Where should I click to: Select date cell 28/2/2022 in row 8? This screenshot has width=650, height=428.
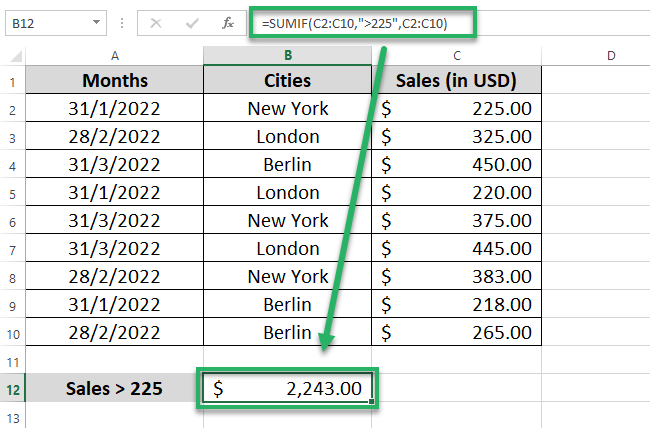(115, 276)
